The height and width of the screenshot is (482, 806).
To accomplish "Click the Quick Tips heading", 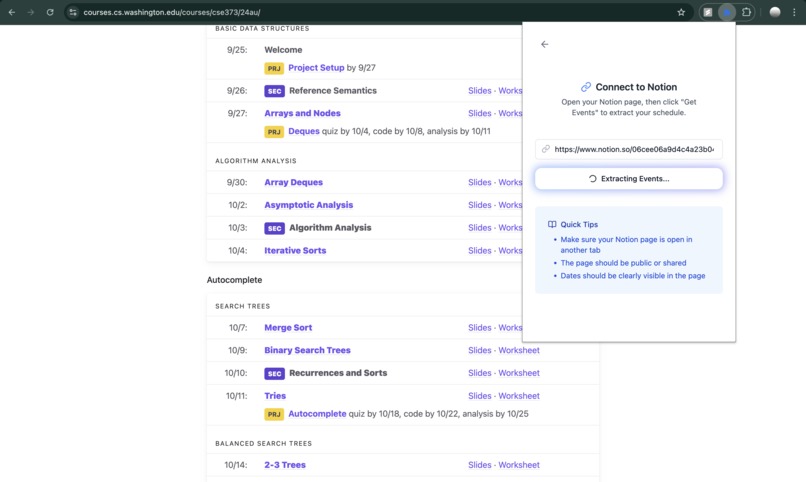I will (x=579, y=225).
